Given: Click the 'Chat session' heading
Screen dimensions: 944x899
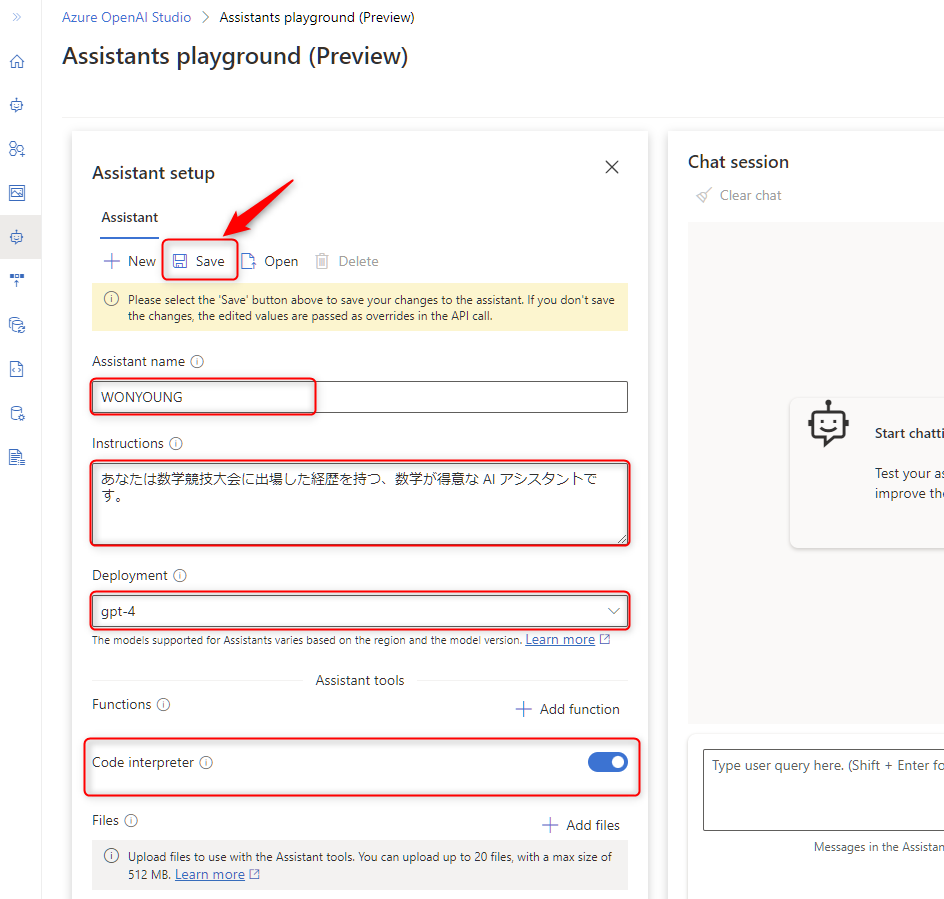Looking at the screenshot, I should (738, 162).
